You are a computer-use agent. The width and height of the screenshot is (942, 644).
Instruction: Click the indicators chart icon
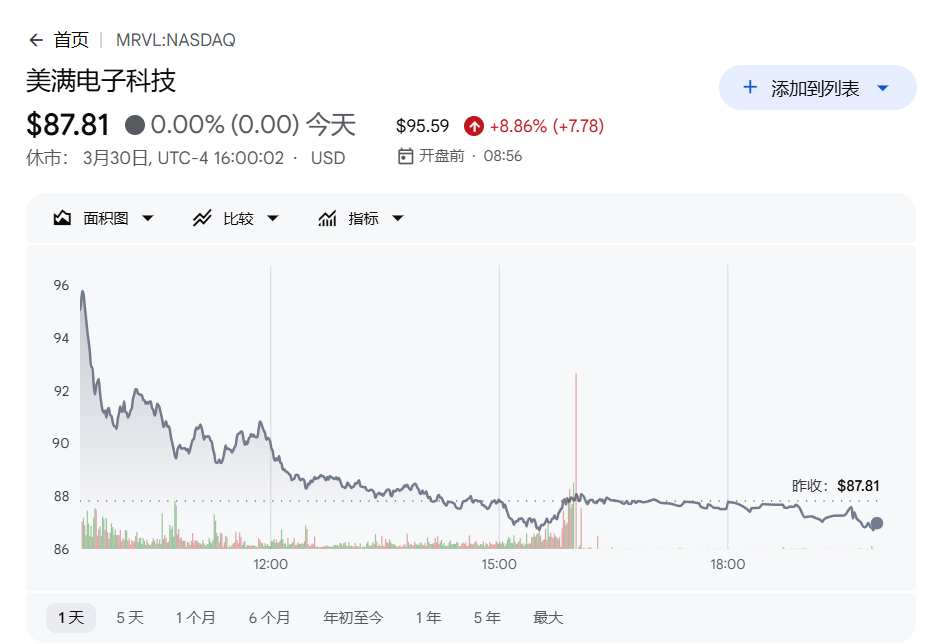click(x=327, y=218)
